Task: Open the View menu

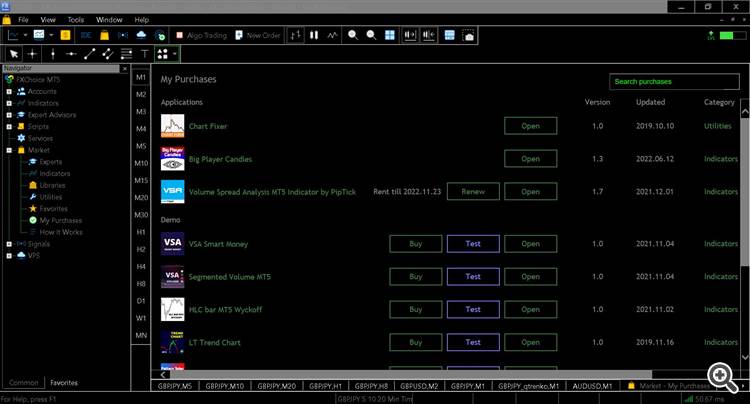Action: tap(48, 20)
